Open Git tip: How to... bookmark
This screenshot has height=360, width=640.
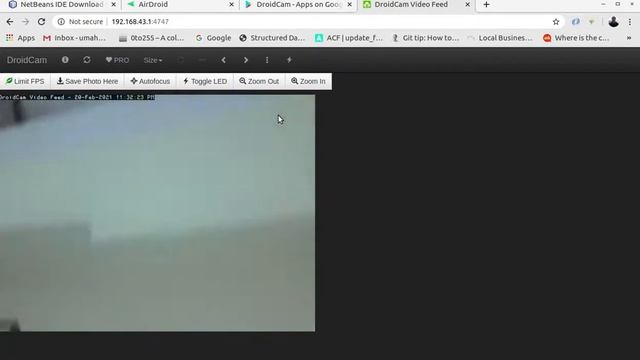(x=425, y=38)
